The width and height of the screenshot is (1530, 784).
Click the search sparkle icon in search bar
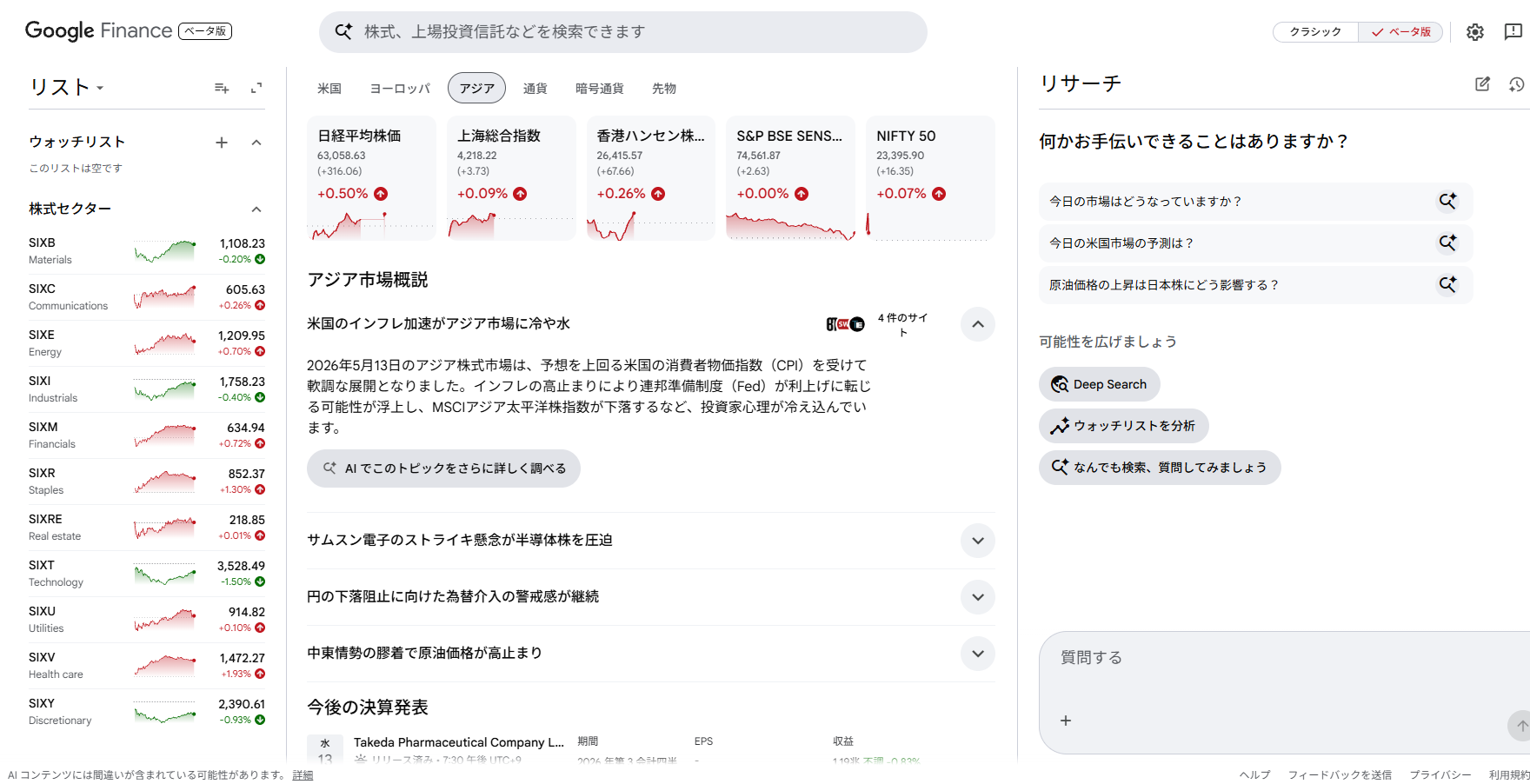[x=343, y=31]
